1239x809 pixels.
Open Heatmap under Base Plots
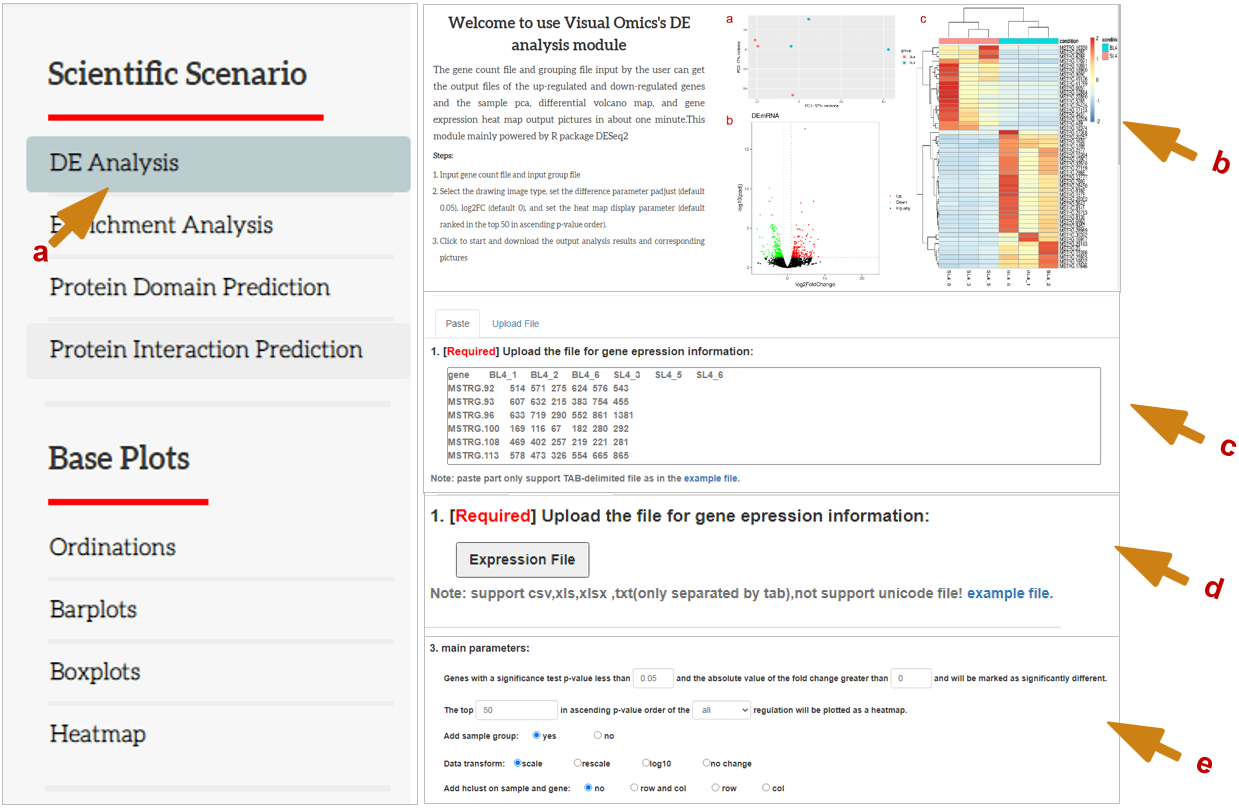click(98, 733)
